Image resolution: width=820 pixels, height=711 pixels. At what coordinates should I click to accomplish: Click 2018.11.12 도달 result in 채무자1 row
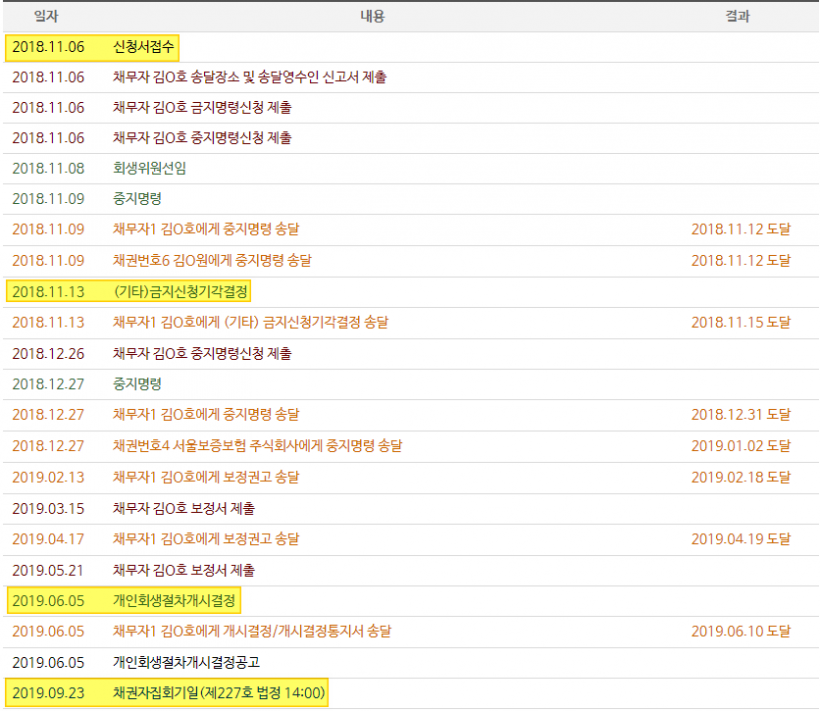[741, 229]
